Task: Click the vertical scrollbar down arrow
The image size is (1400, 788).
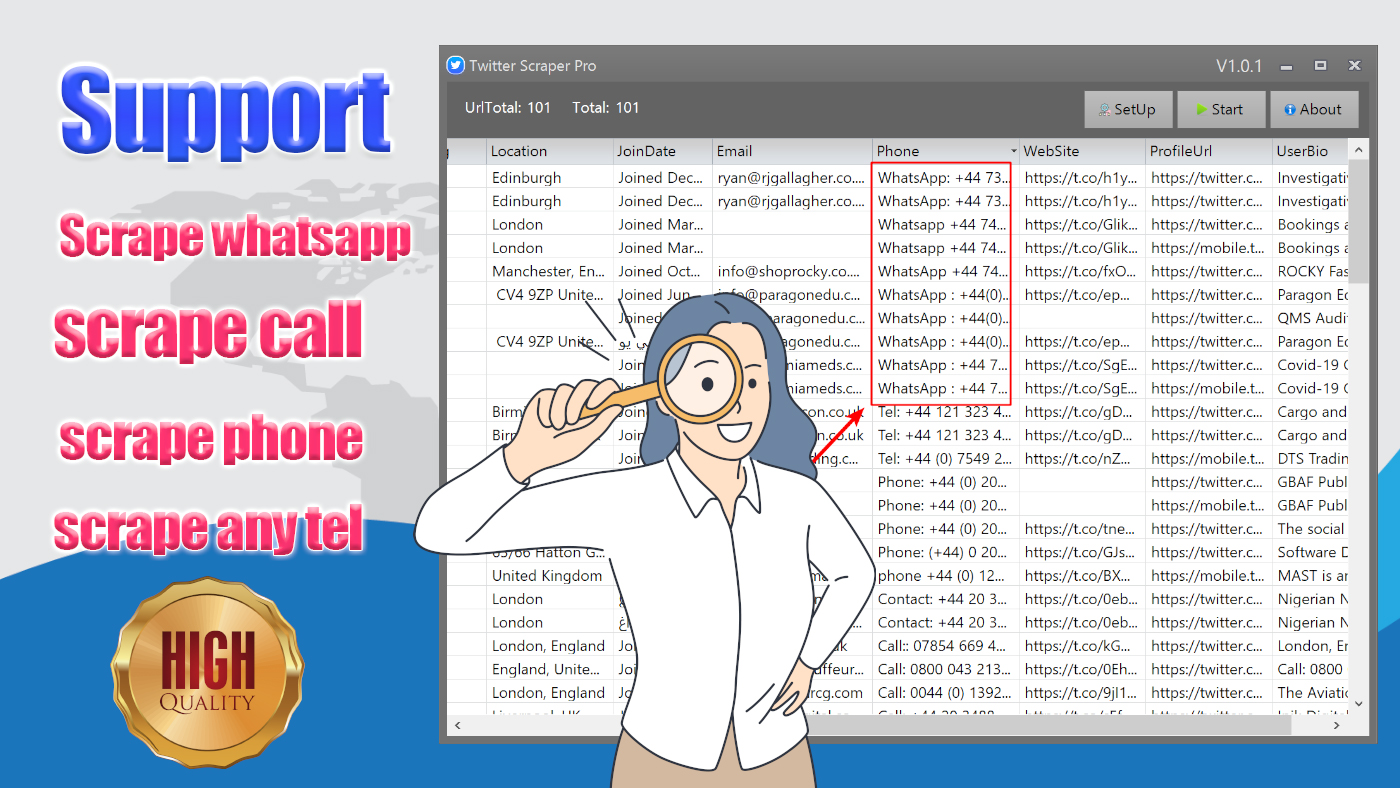Action: click(1358, 702)
